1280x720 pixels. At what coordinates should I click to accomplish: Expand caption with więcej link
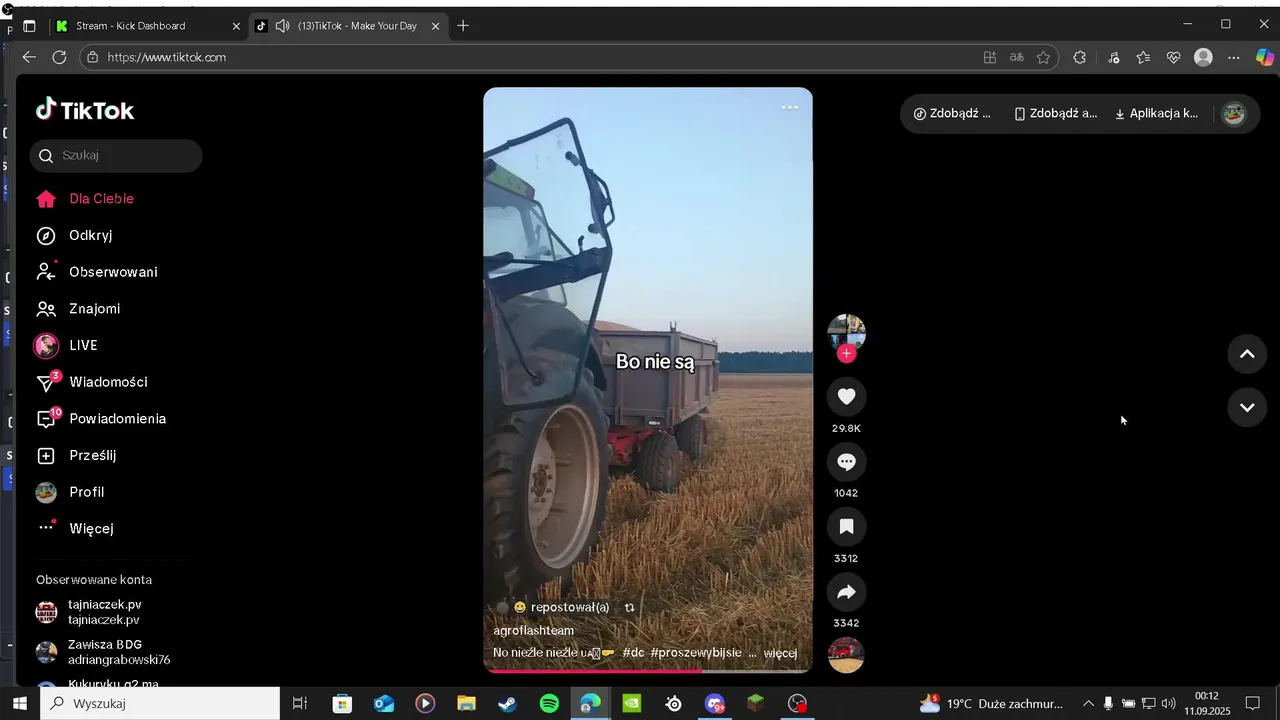coord(780,653)
